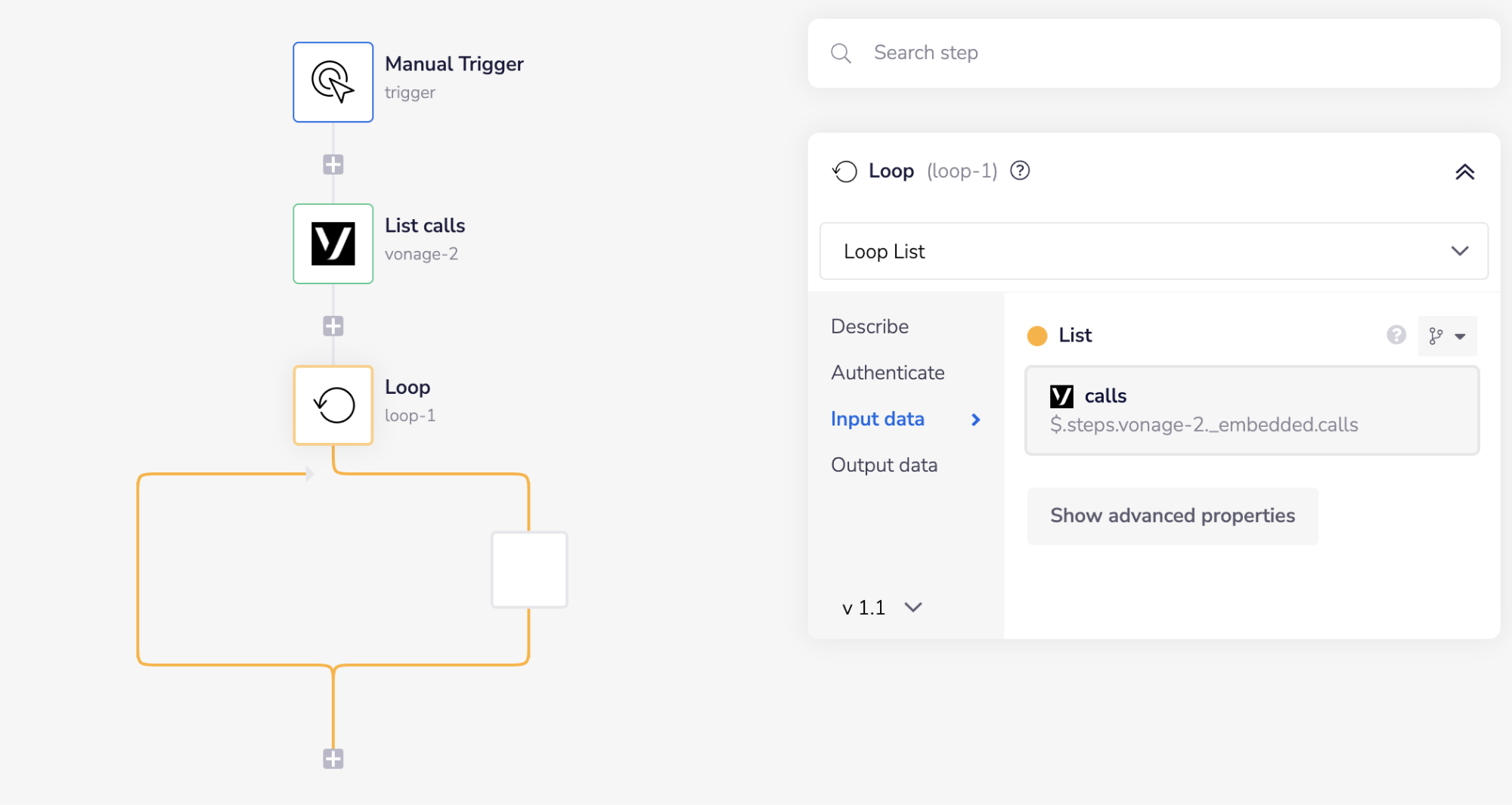Click the Manual Trigger node icon

point(333,82)
